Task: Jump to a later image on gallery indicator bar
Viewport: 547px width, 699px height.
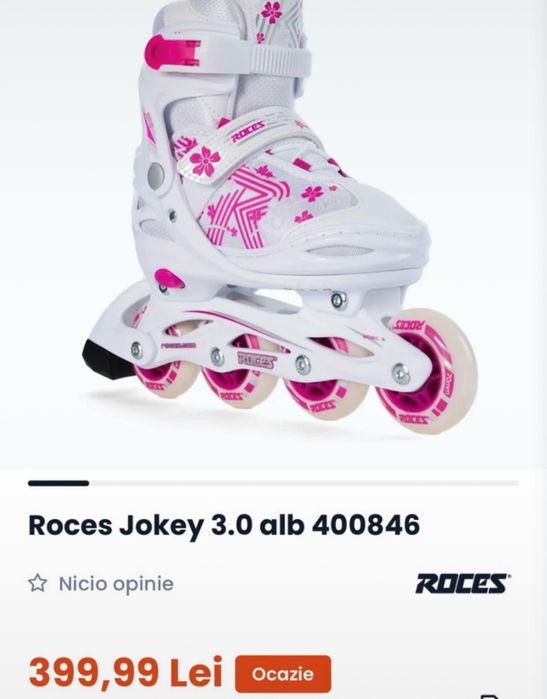Action: click(x=303, y=483)
